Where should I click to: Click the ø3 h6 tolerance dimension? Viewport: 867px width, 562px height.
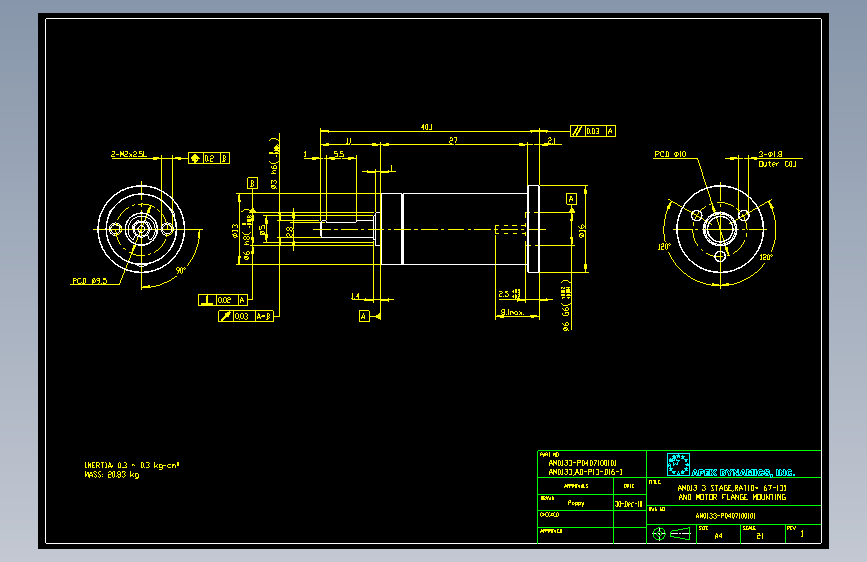274,163
